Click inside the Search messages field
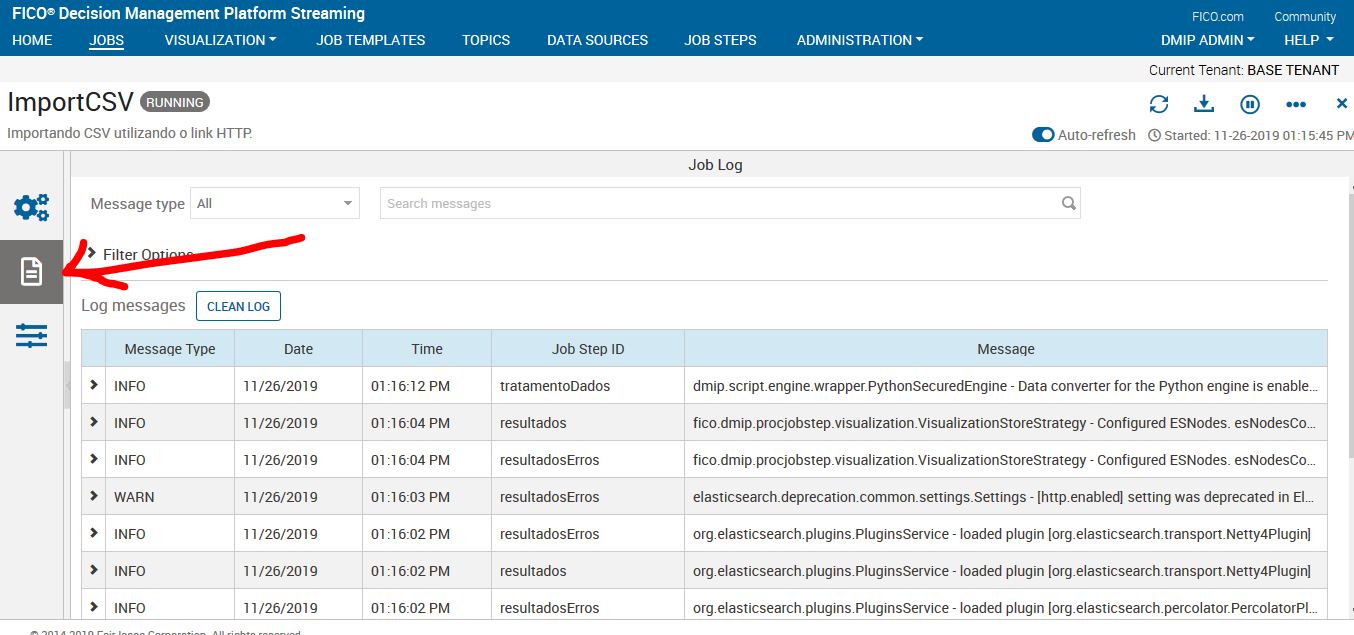This screenshot has width=1354, height=635. coord(700,203)
